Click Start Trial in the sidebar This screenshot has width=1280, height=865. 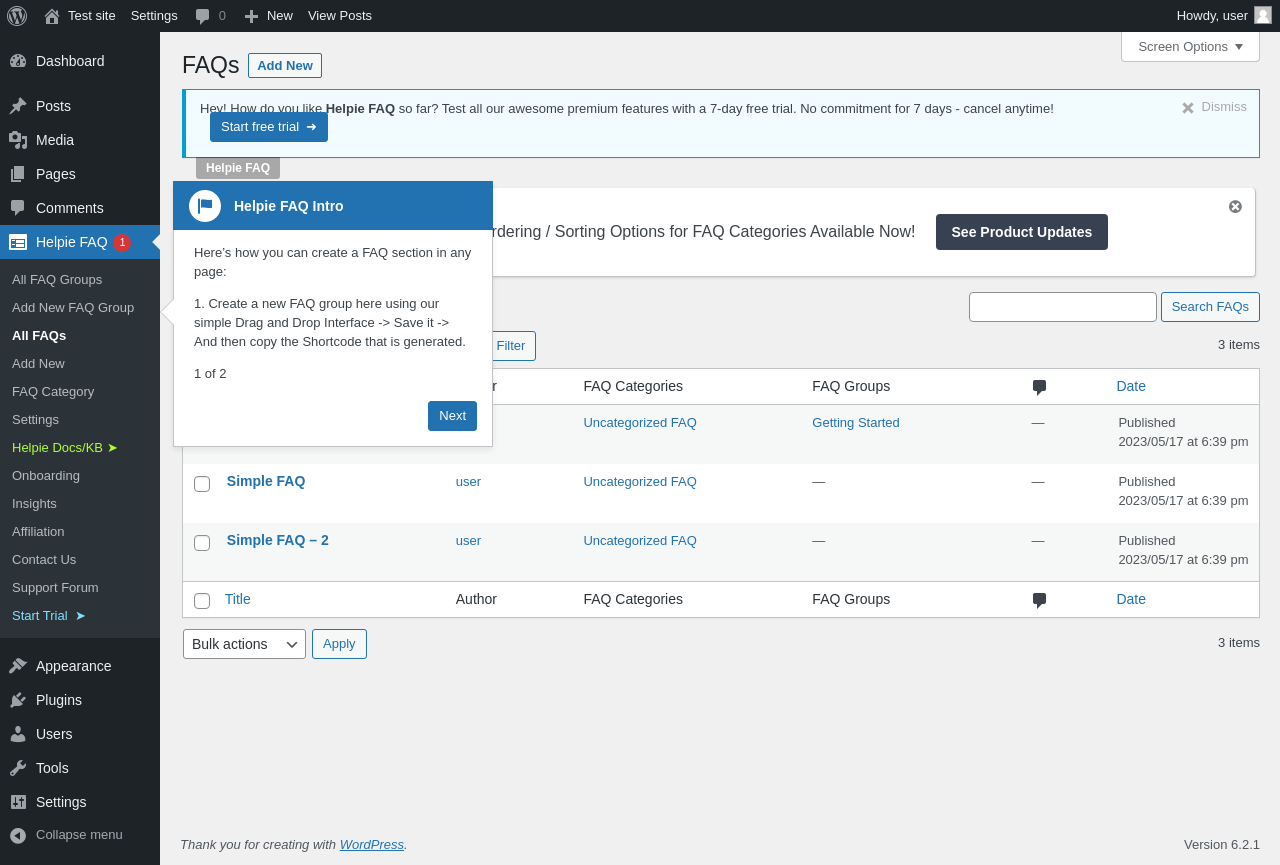coord(49,615)
